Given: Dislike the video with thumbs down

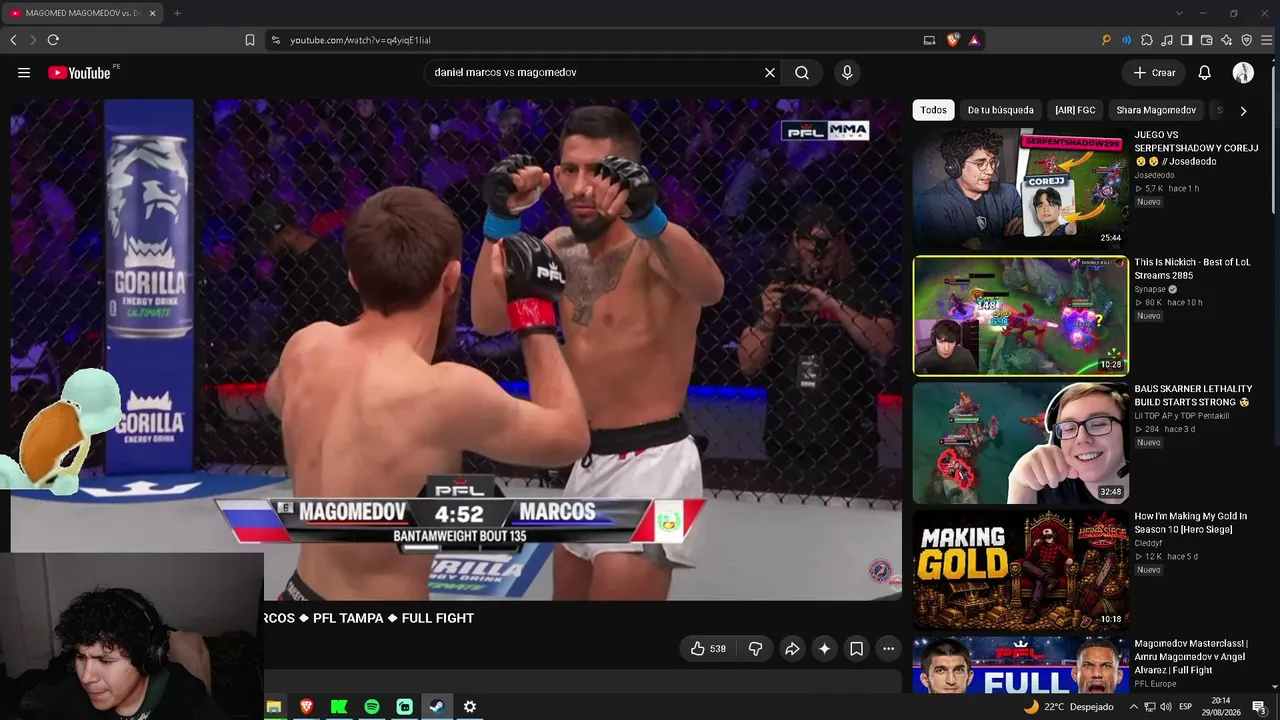Looking at the screenshot, I should (756, 649).
